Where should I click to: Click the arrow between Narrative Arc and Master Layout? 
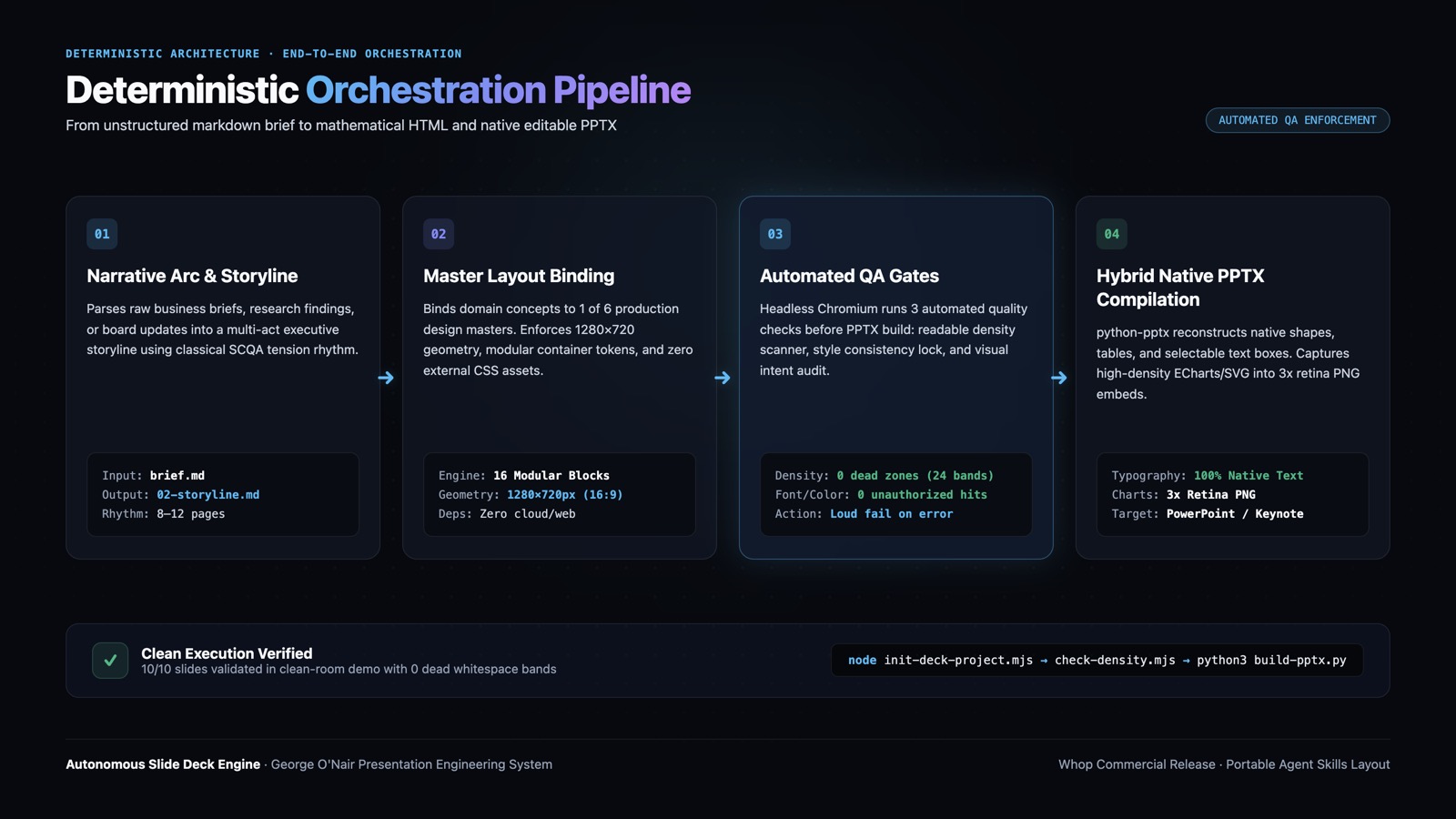pos(386,378)
